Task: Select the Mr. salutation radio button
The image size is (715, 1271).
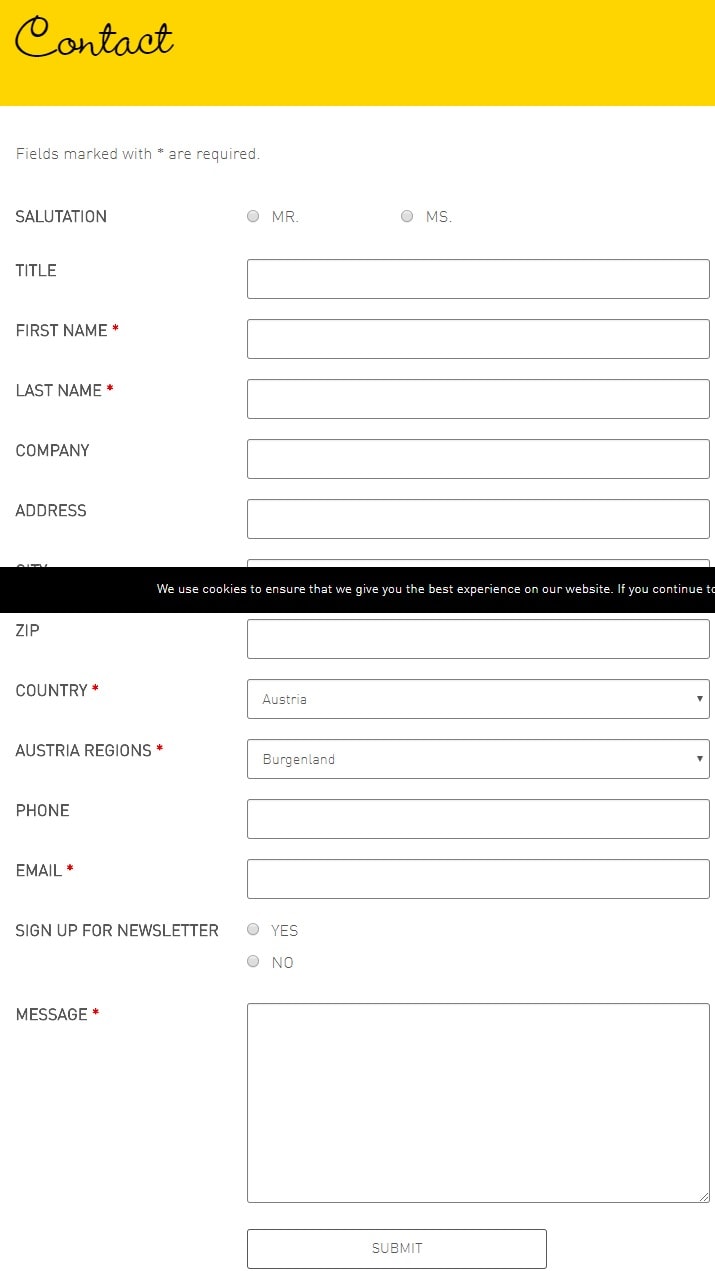Action: 253,216
